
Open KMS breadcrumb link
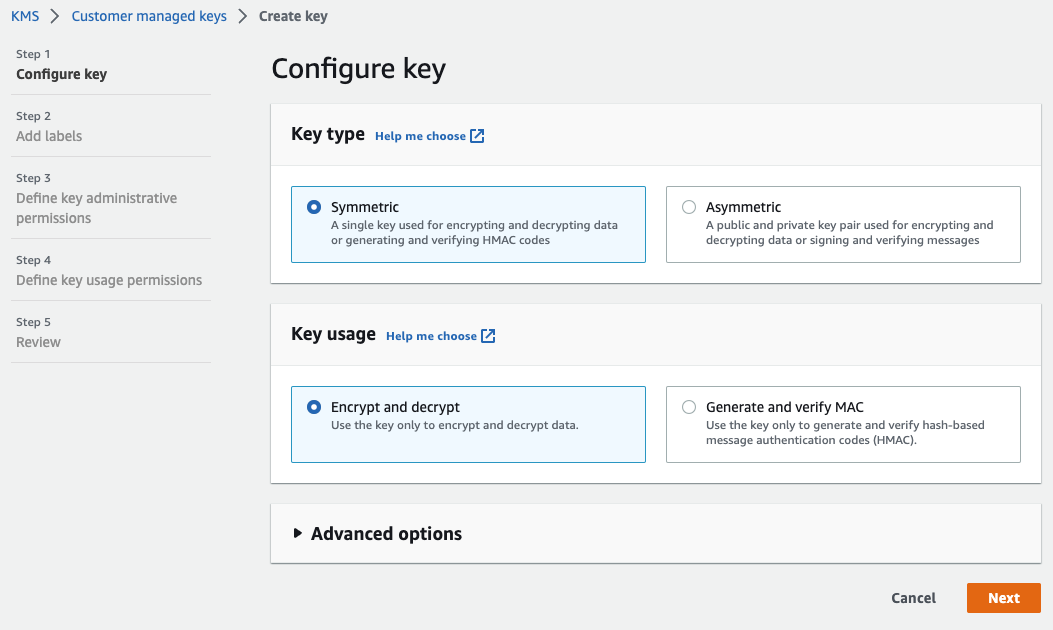25,16
